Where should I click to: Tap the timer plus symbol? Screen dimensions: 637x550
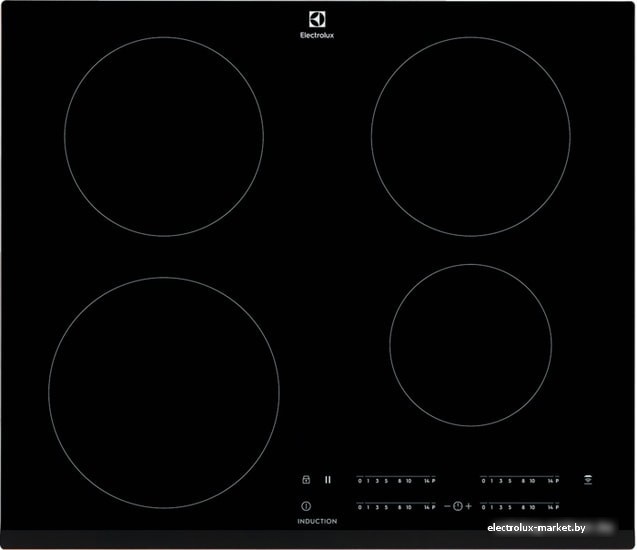[468, 506]
